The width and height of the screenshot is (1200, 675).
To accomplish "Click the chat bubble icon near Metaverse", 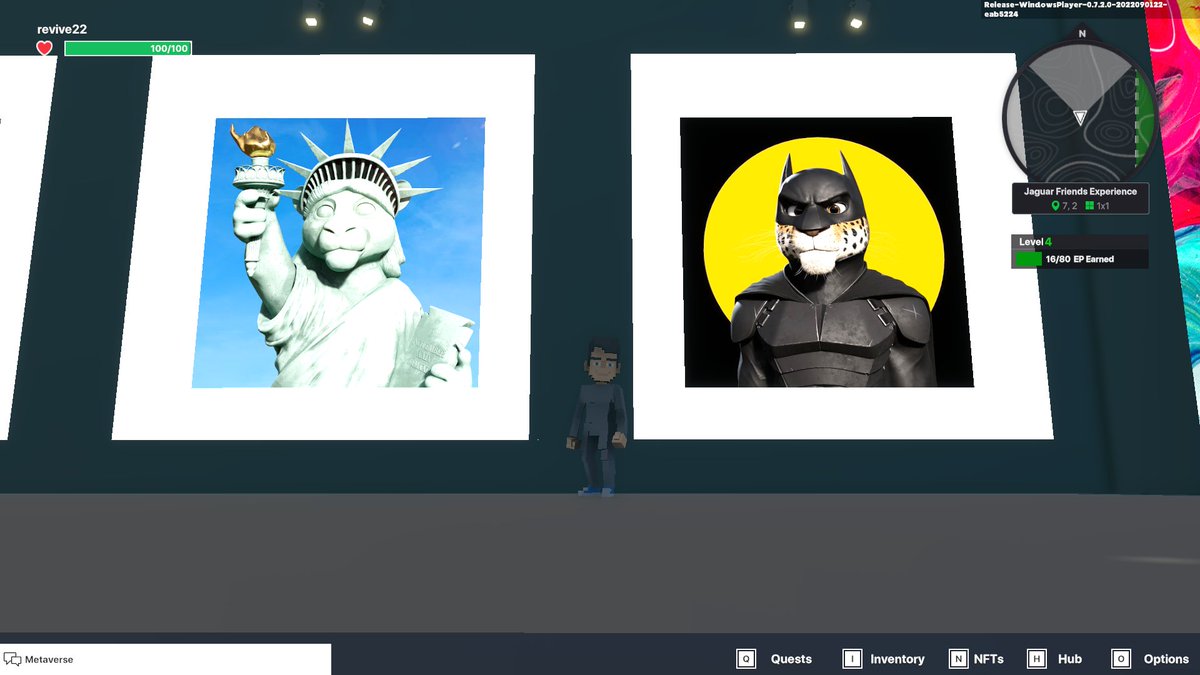I will (13, 659).
